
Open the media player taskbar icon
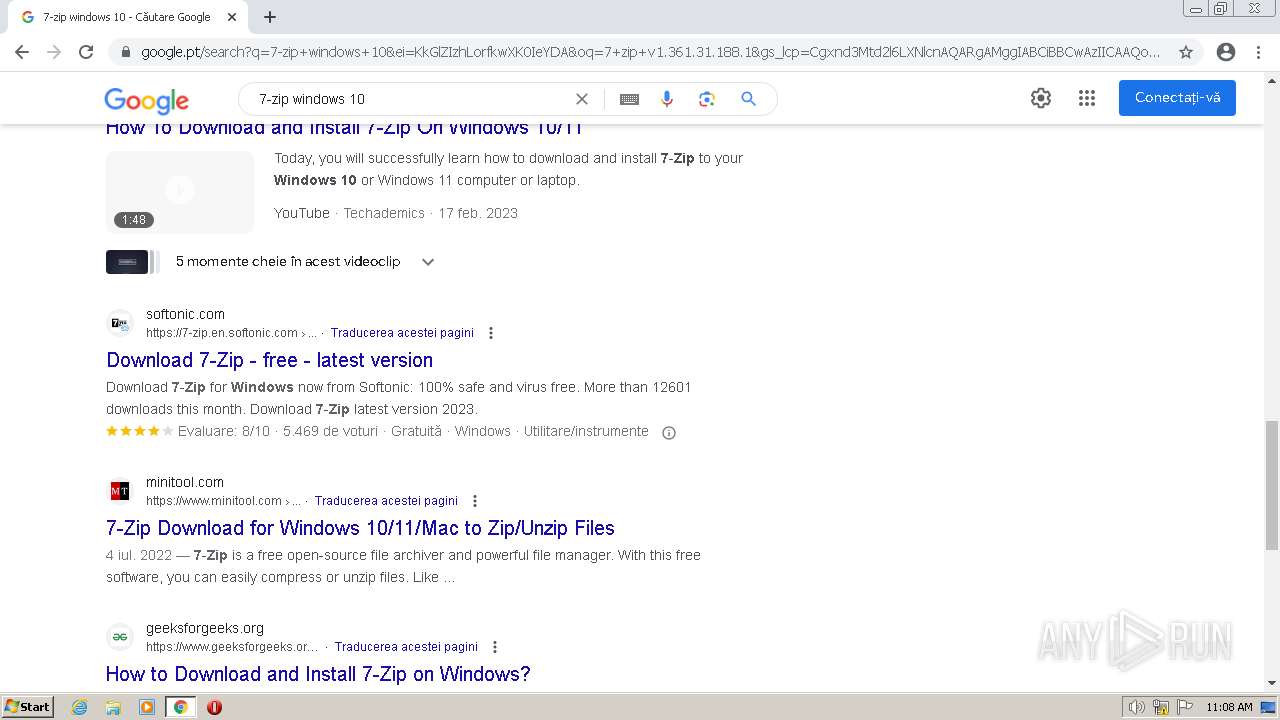[147, 707]
